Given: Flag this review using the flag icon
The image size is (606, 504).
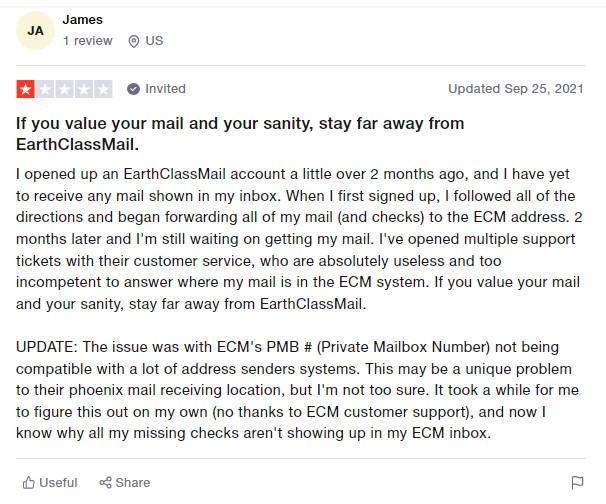Looking at the screenshot, I should point(577,483).
